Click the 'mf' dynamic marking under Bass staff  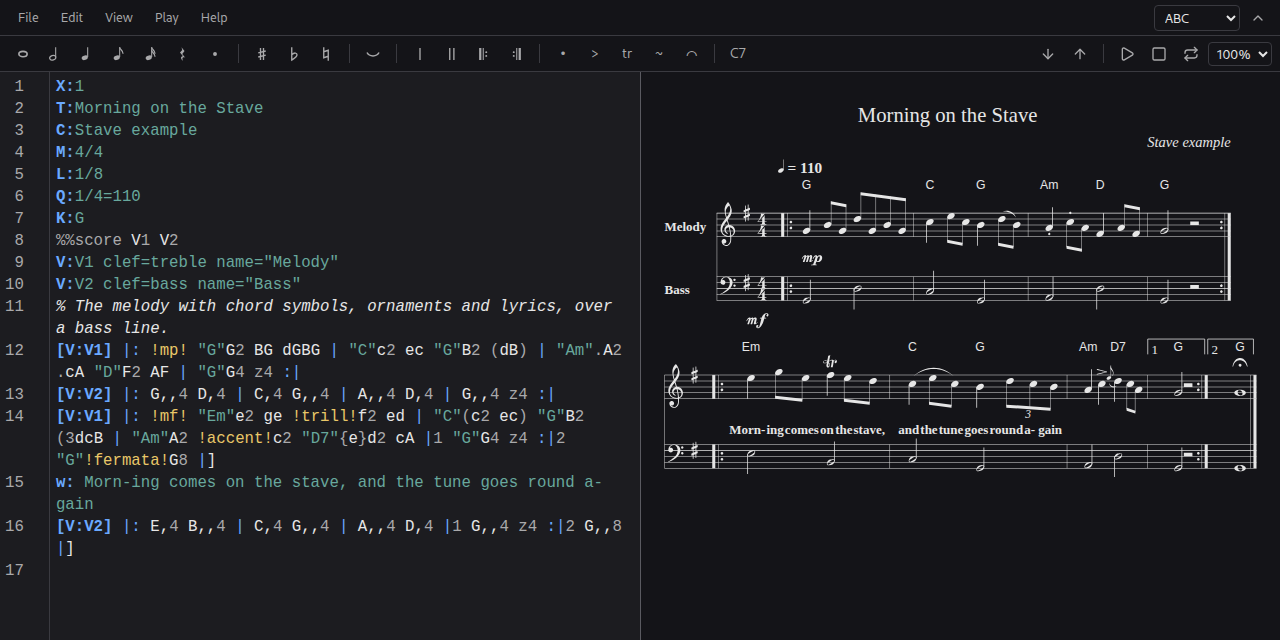[757, 320]
